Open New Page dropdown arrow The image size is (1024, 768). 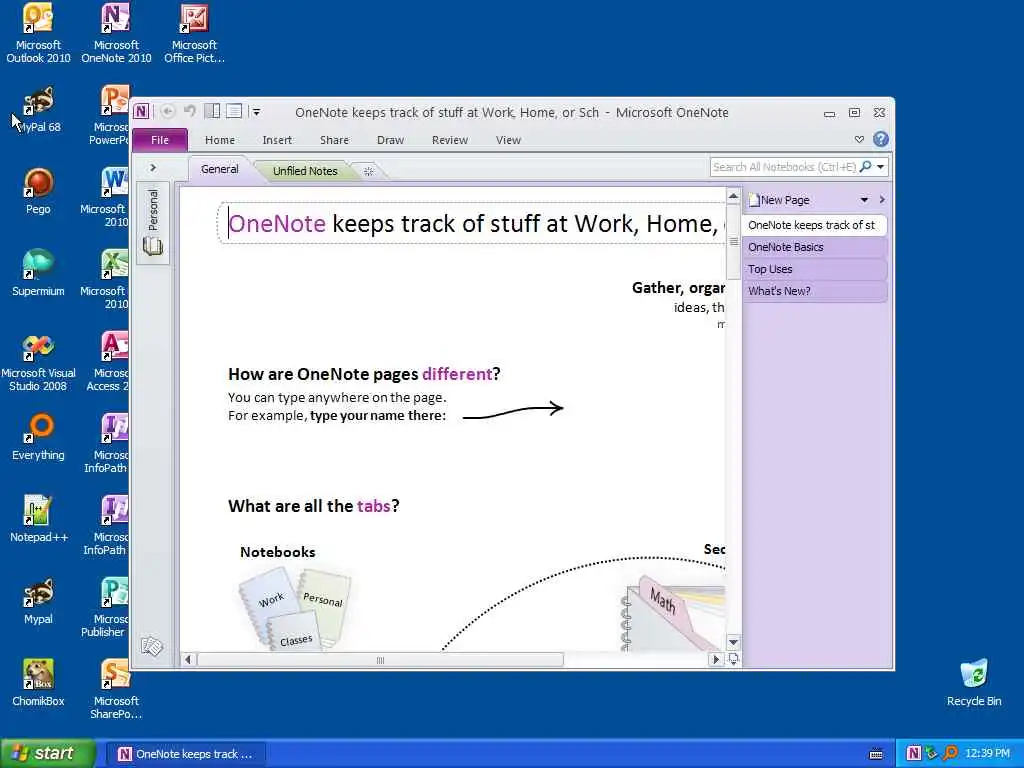coord(864,200)
